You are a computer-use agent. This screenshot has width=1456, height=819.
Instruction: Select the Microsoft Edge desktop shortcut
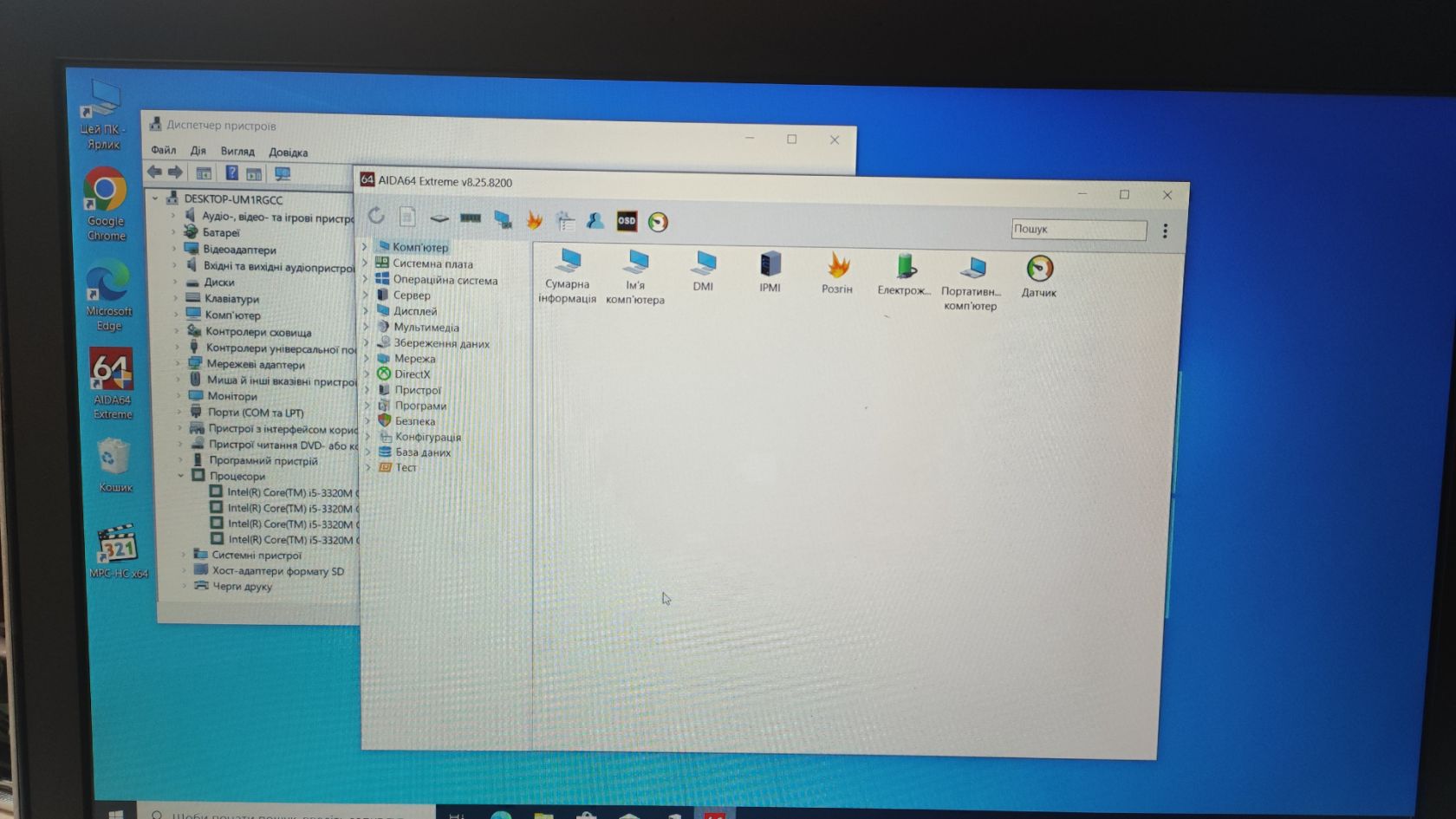tap(108, 295)
